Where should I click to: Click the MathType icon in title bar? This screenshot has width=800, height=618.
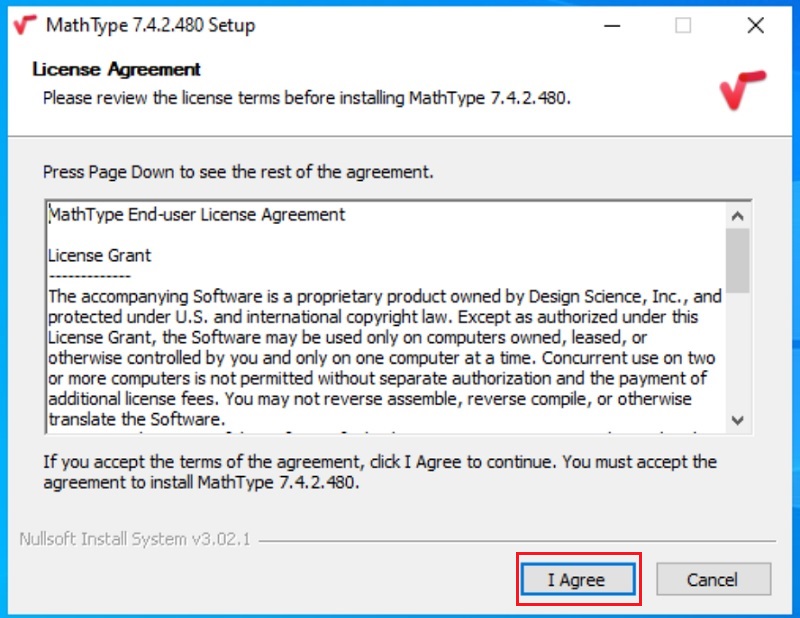coord(23,25)
